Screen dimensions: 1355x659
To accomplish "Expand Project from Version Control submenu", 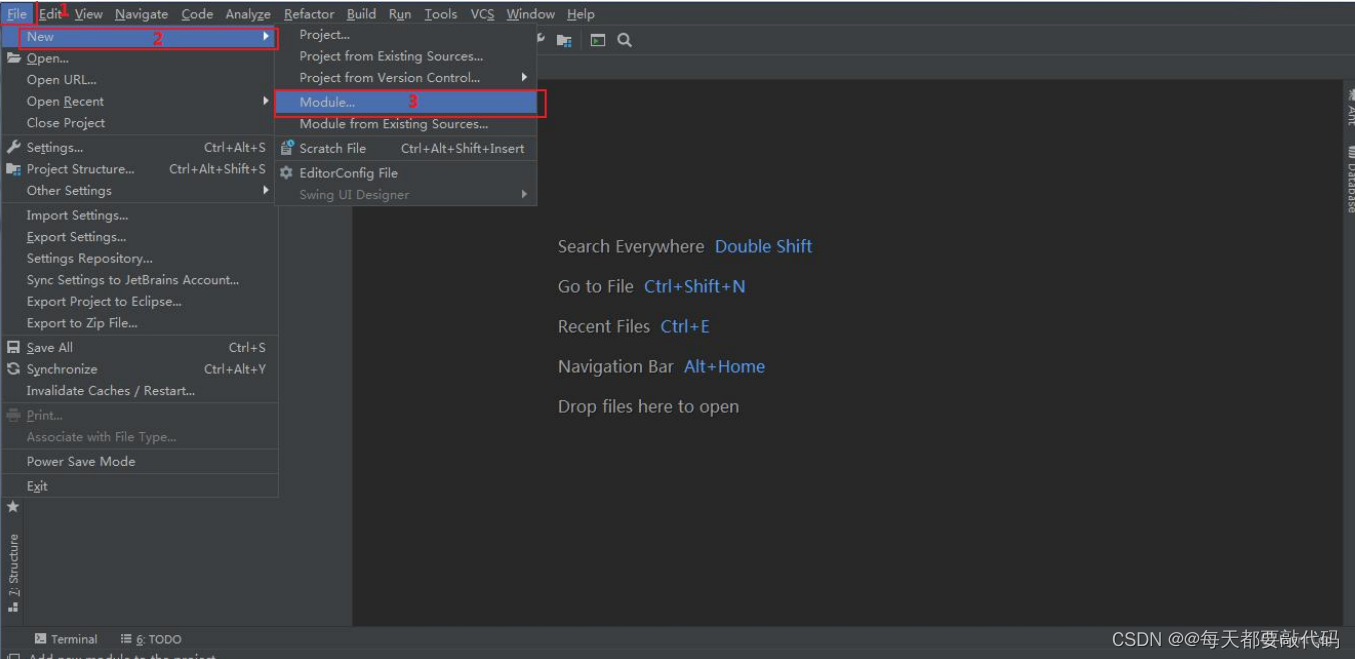I will tap(524, 77).
